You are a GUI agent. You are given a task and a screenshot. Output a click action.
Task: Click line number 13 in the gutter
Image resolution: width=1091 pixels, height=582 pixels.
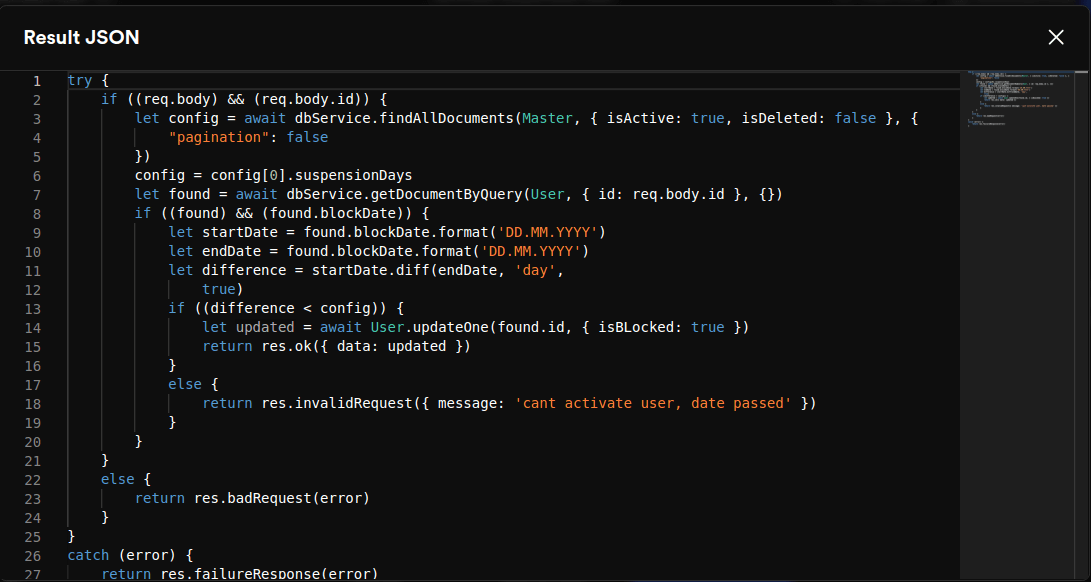33,308
